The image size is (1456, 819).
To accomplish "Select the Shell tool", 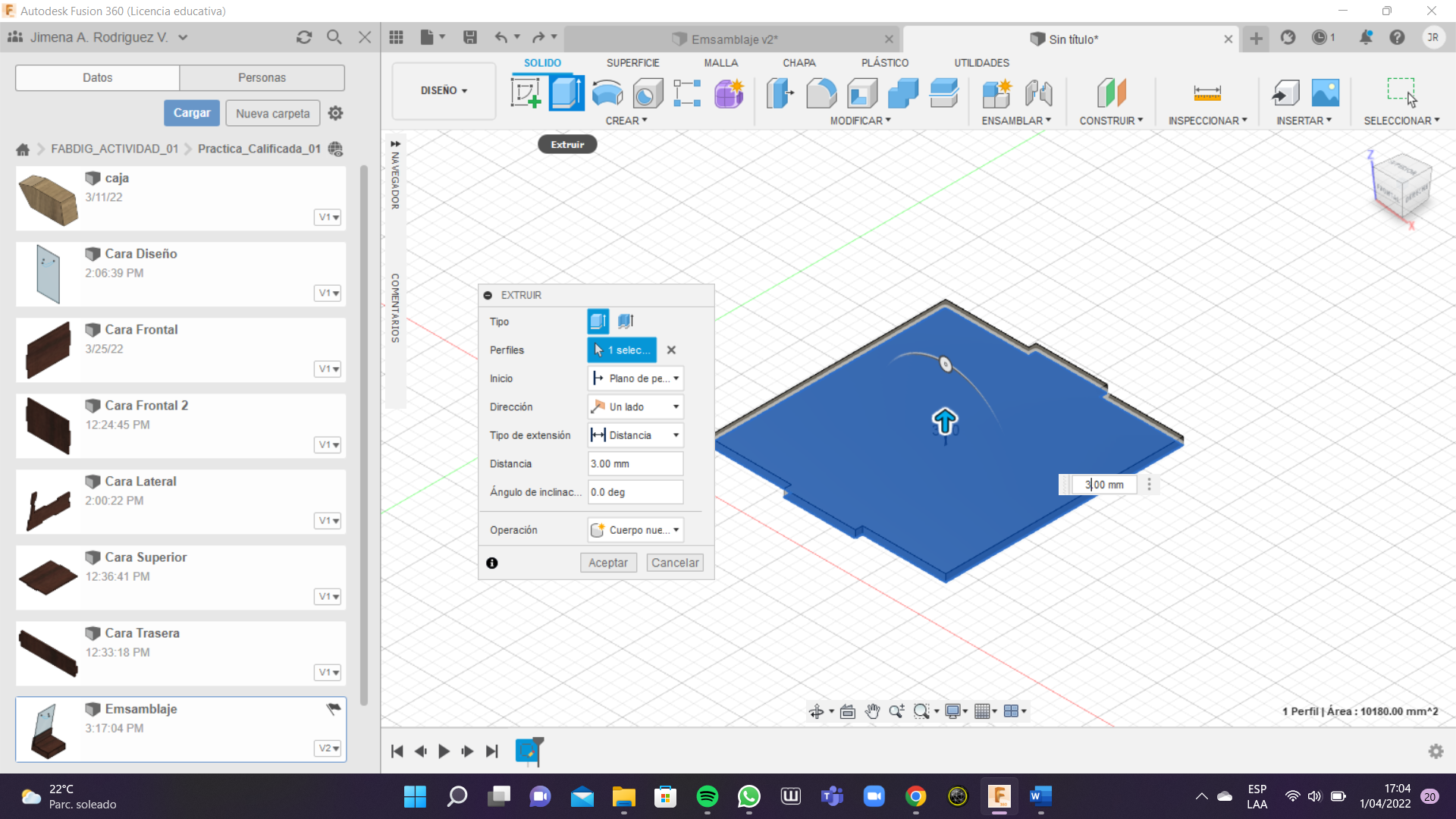I will (x=862, y=93).
